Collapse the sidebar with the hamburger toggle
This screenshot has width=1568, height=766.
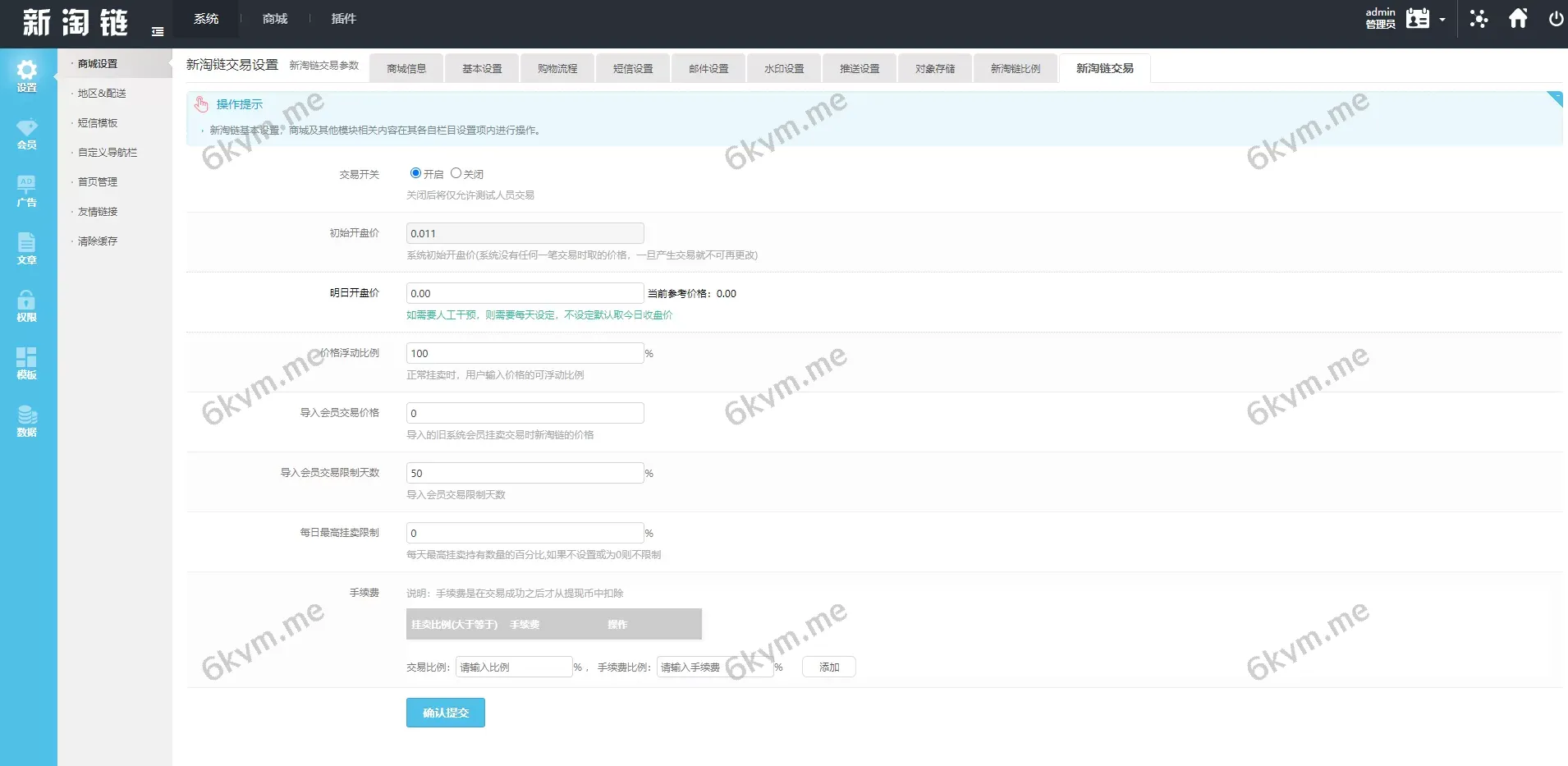pyautogui.click(x=158, y=30)
